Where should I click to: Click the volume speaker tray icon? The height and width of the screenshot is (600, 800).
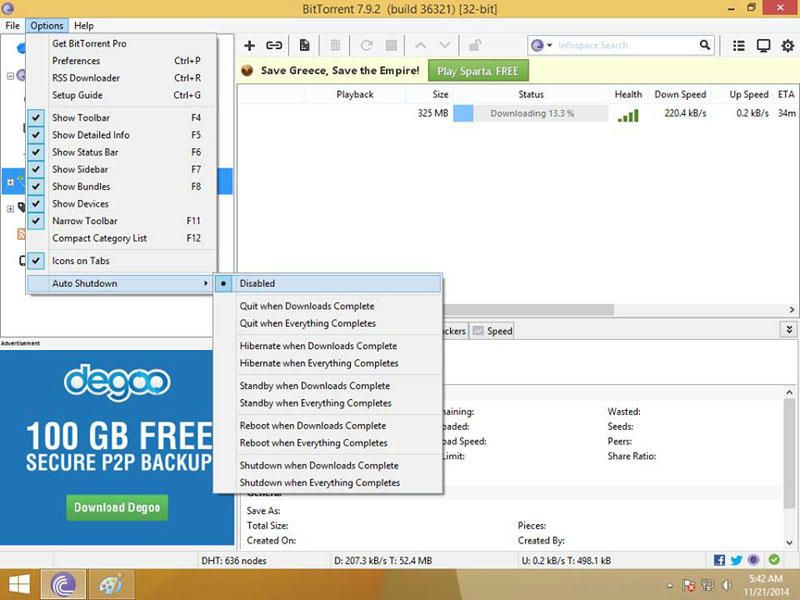[727, 585]
